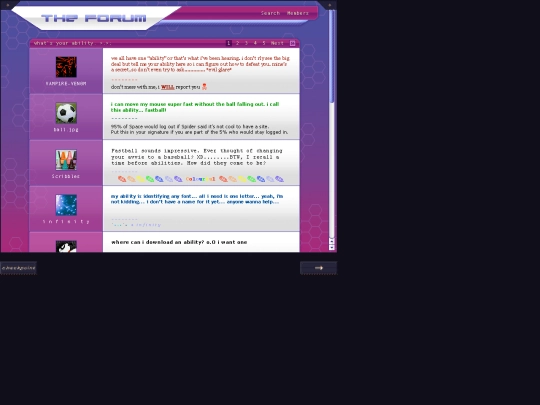Click the checkpoint button

(x=18, y=268)
